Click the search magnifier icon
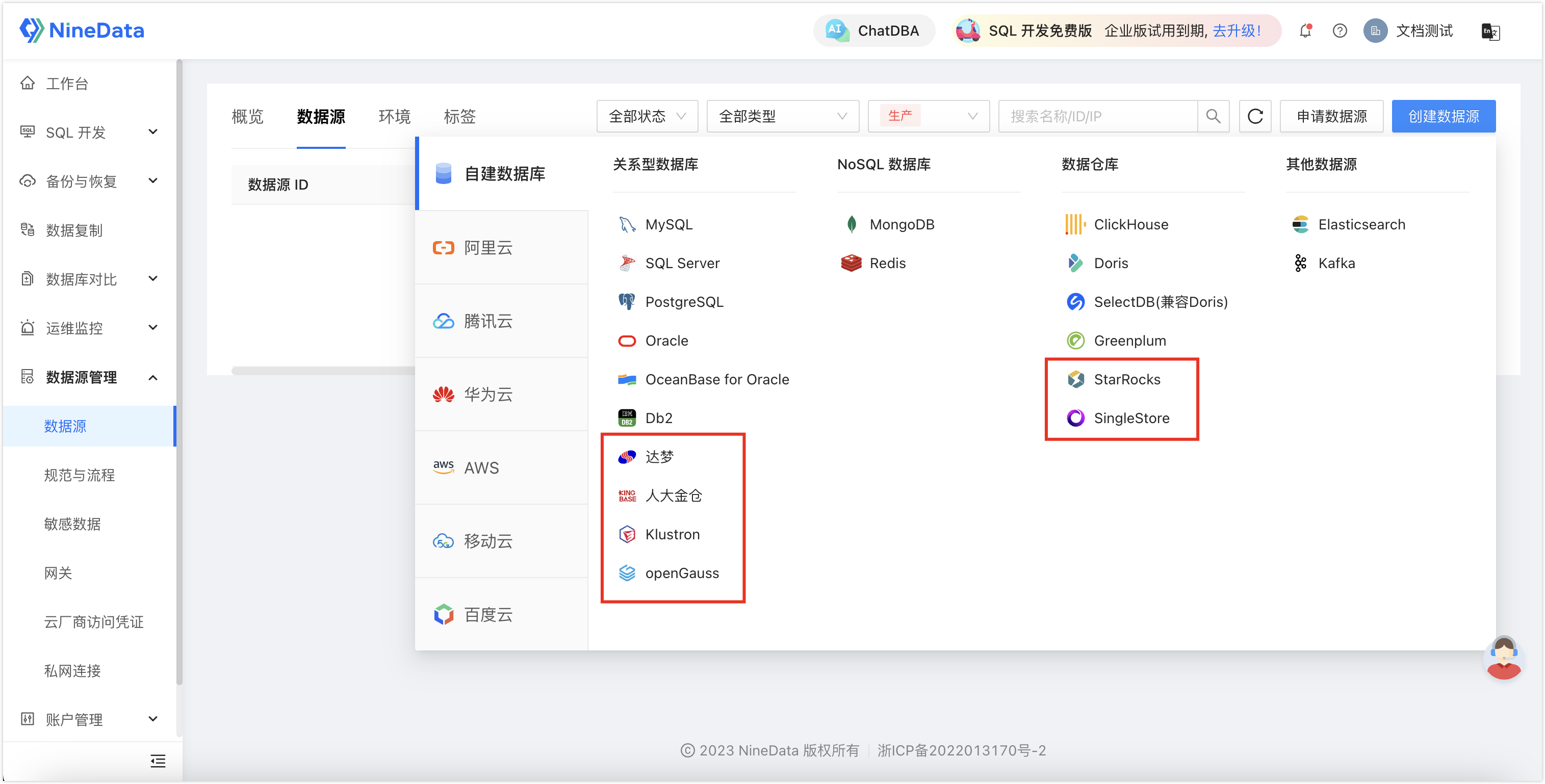Image resolution: width=1545 pixels, height=784 pixels. coord(1213,116)
